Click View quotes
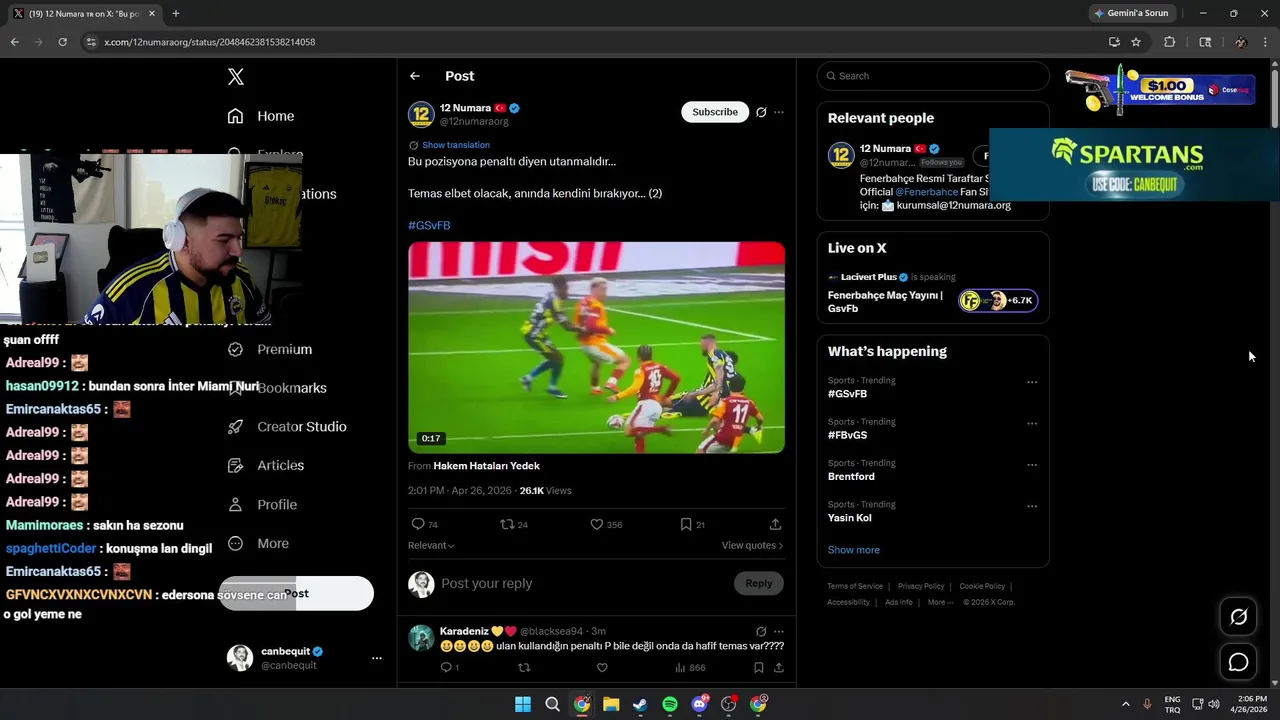 tap(752, 545)
